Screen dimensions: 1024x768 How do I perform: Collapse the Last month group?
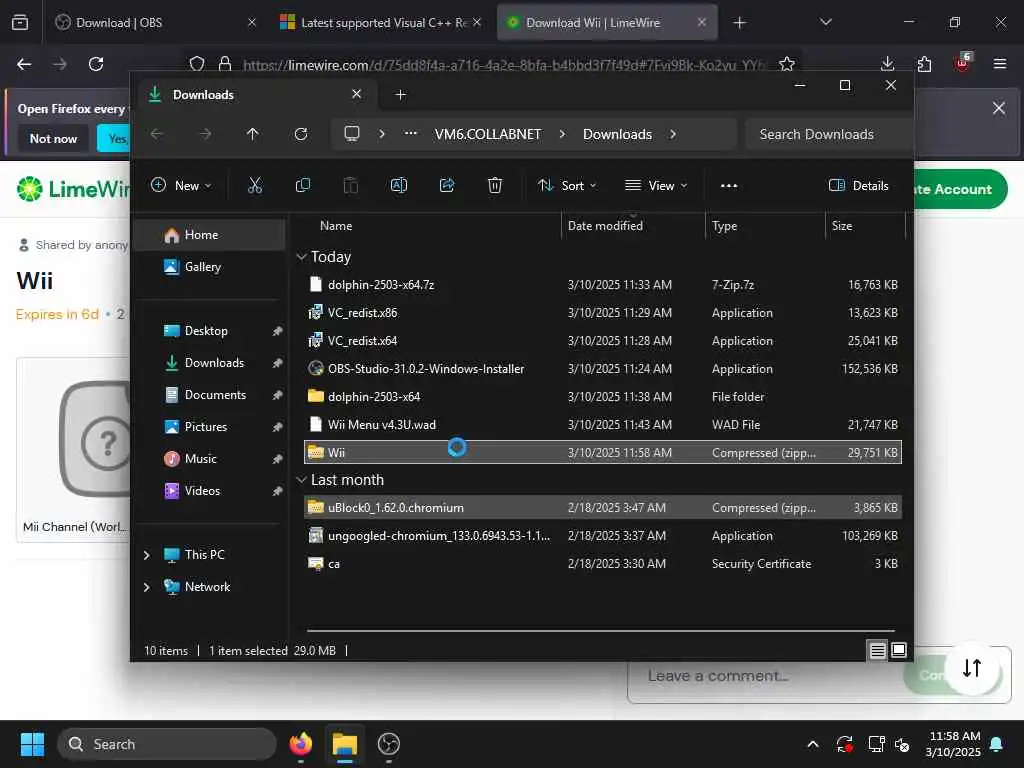point(301,480)
